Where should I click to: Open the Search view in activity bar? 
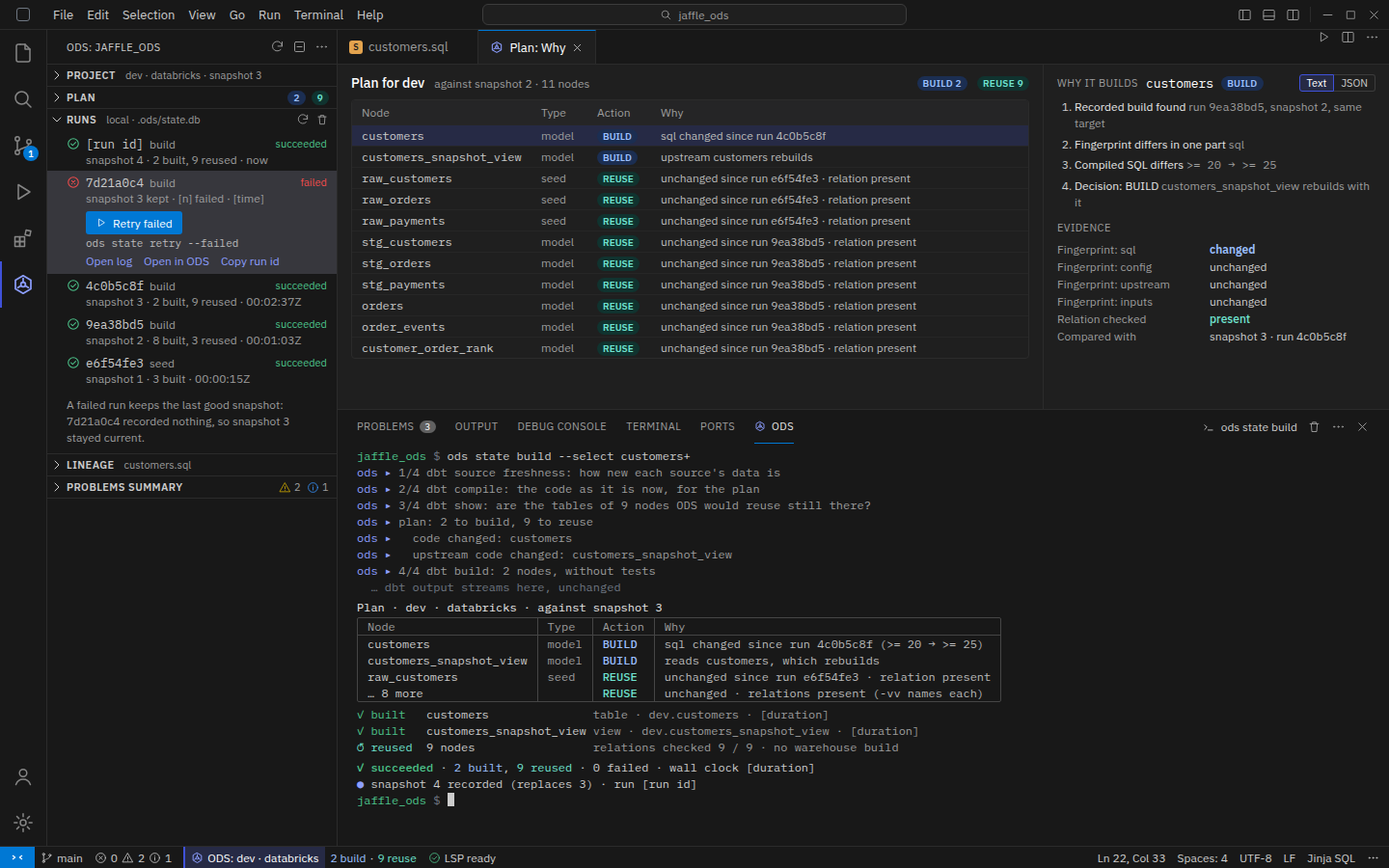(23, 99)
